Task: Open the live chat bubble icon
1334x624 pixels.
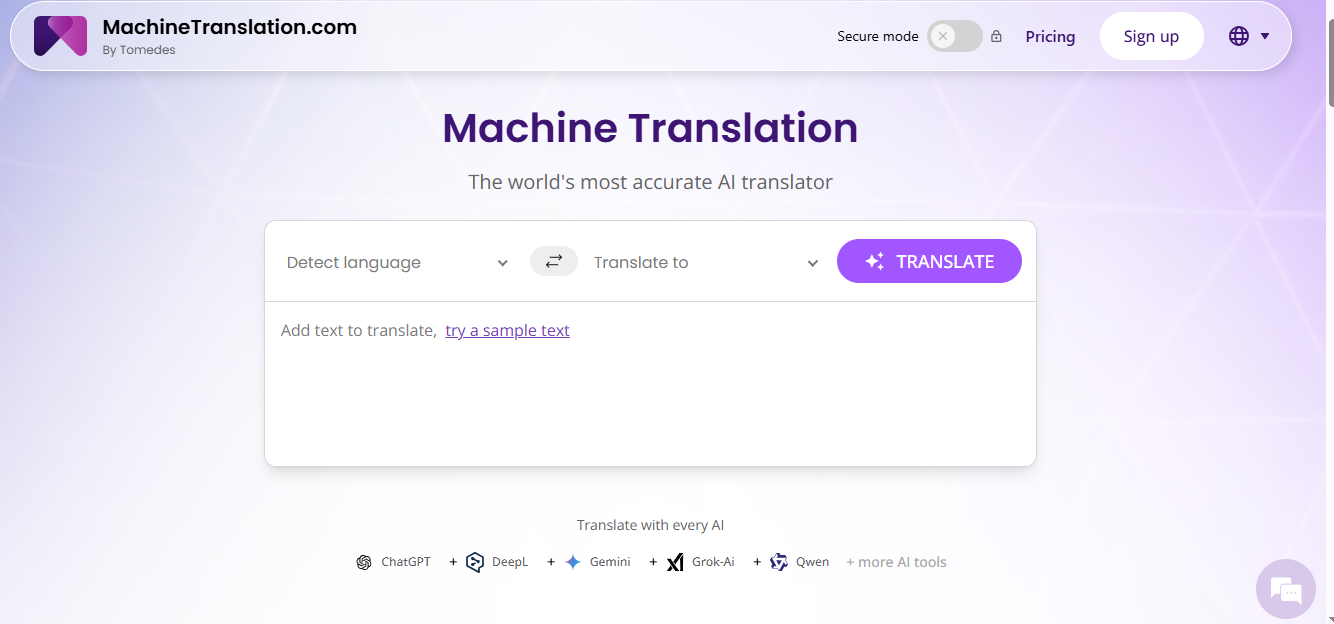Action: [1285, 589]
